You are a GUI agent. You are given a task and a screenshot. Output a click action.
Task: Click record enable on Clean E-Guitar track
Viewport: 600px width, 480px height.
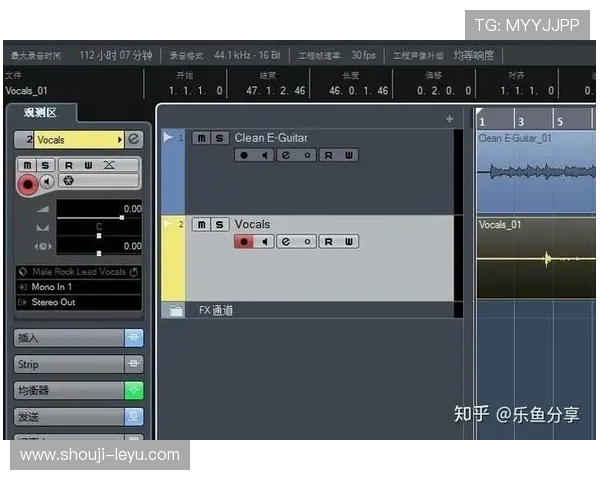[x=243, y=155]
